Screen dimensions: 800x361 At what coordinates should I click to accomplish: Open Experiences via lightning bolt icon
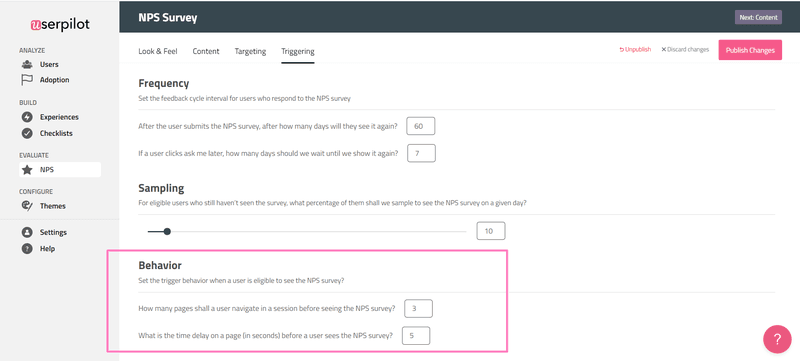coord(27,117)
